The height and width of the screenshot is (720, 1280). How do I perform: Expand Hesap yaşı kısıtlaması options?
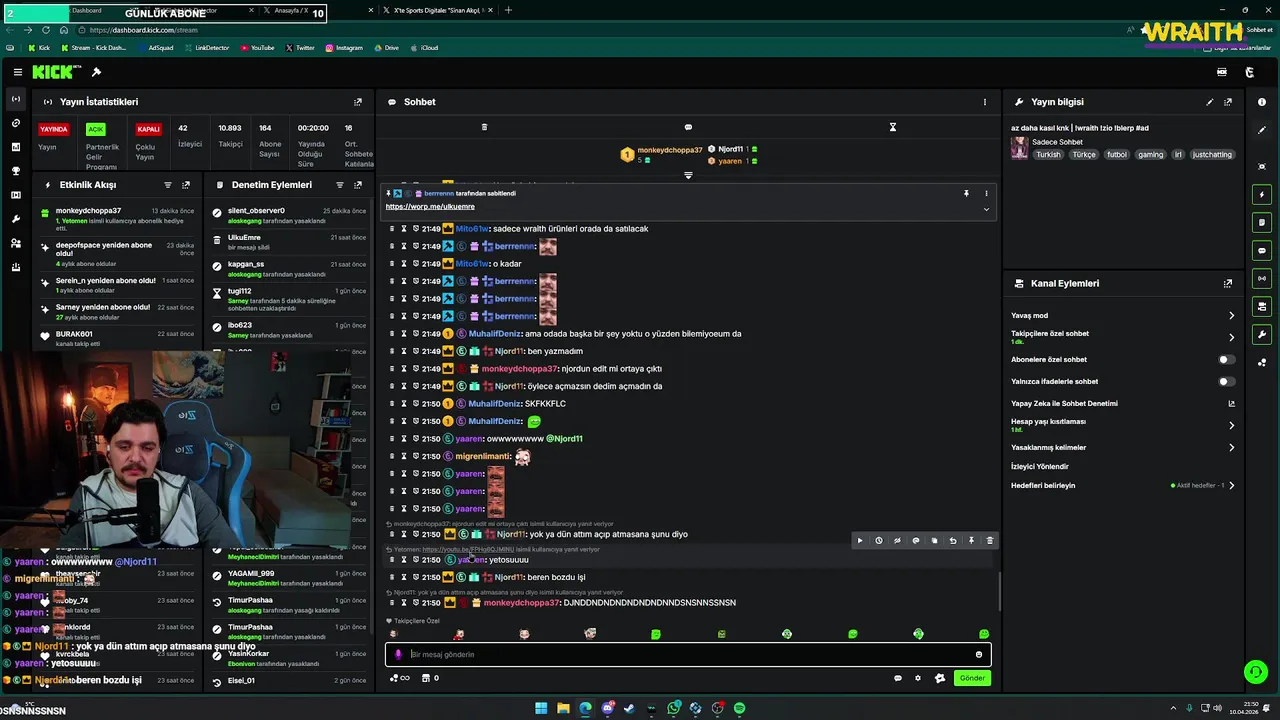1231,425
